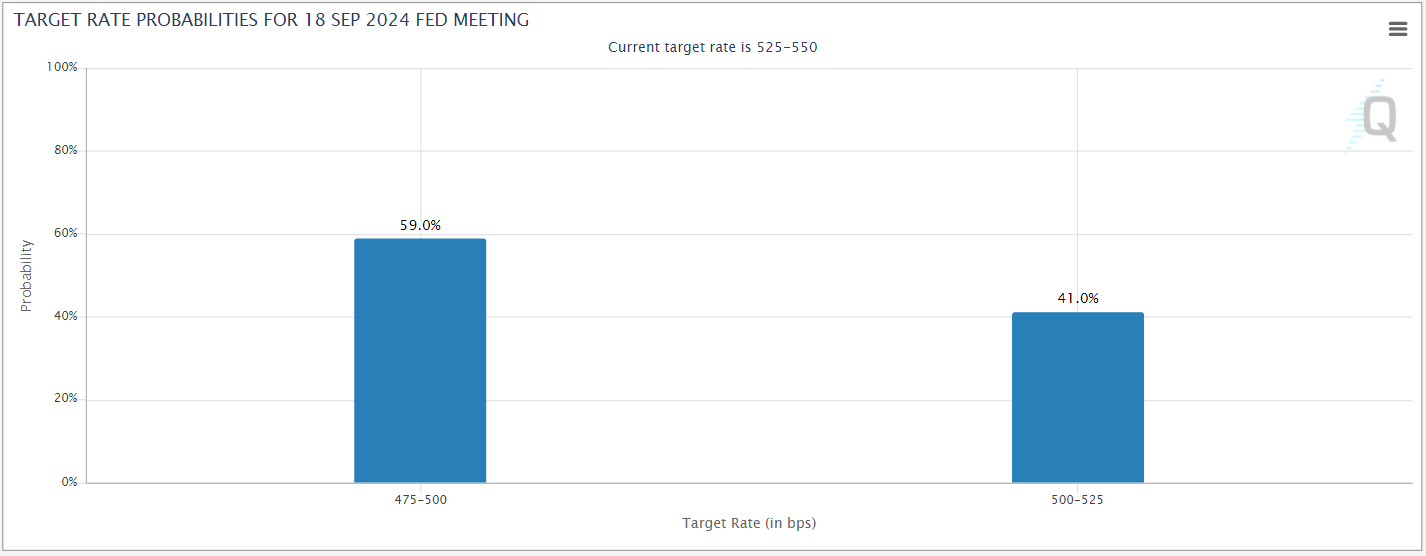Click the 80% y-axis tick label

[x=66, y=150]
